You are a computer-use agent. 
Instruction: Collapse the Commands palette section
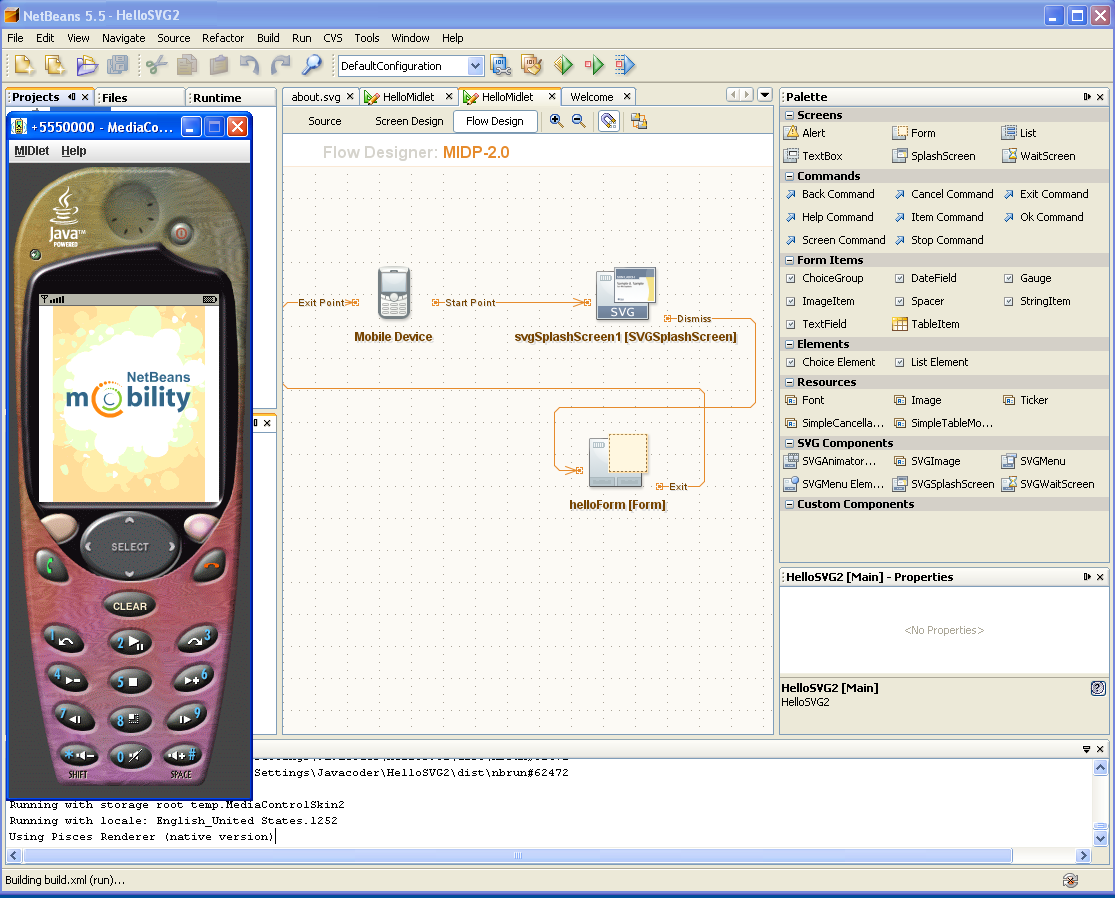click(x=789, y=176)
